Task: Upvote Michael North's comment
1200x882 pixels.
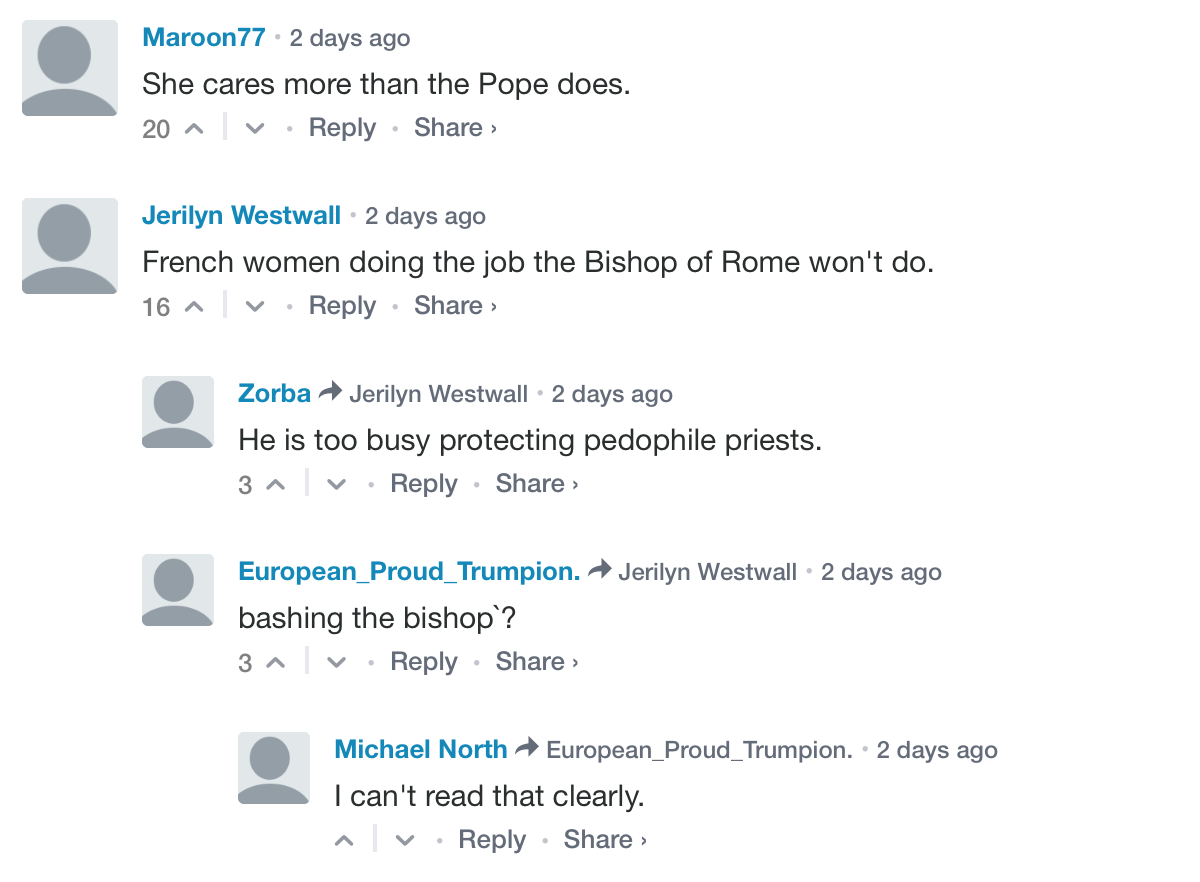Action: (344, 841)
